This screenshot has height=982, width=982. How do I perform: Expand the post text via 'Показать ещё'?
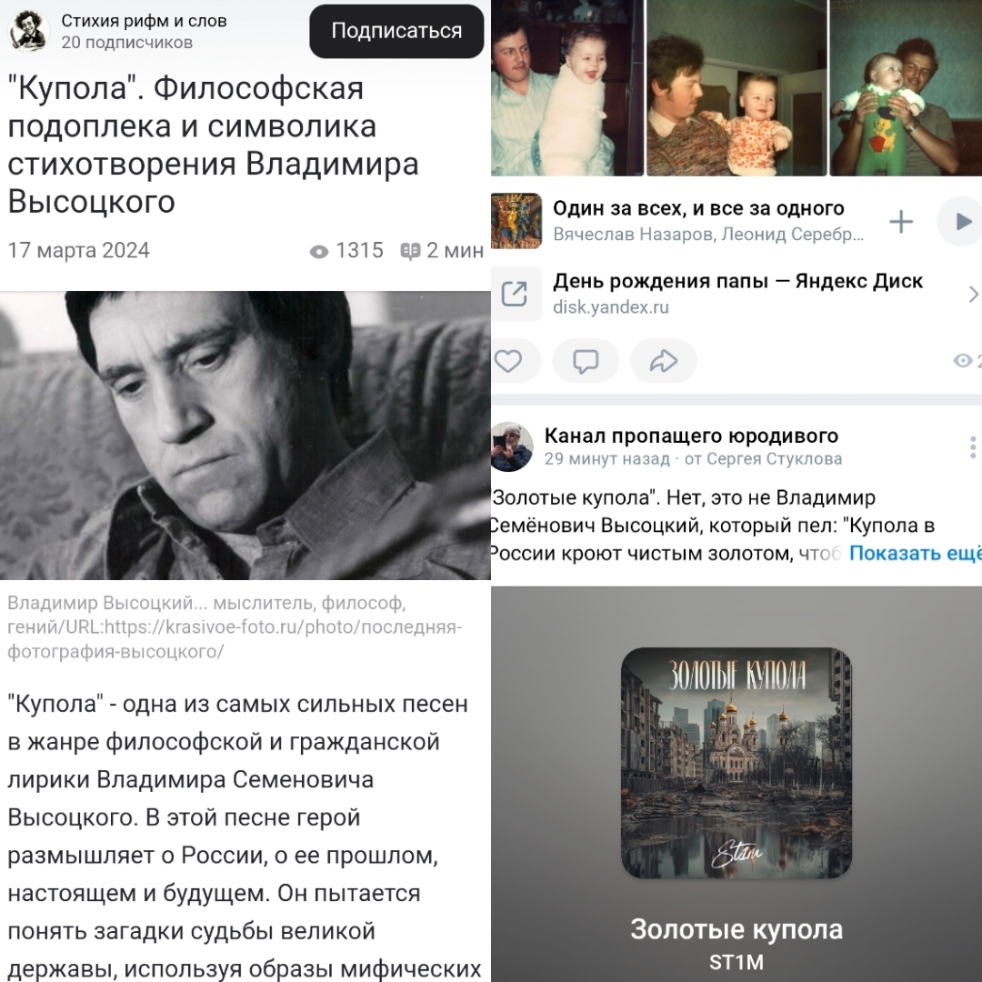coord(915,553)
